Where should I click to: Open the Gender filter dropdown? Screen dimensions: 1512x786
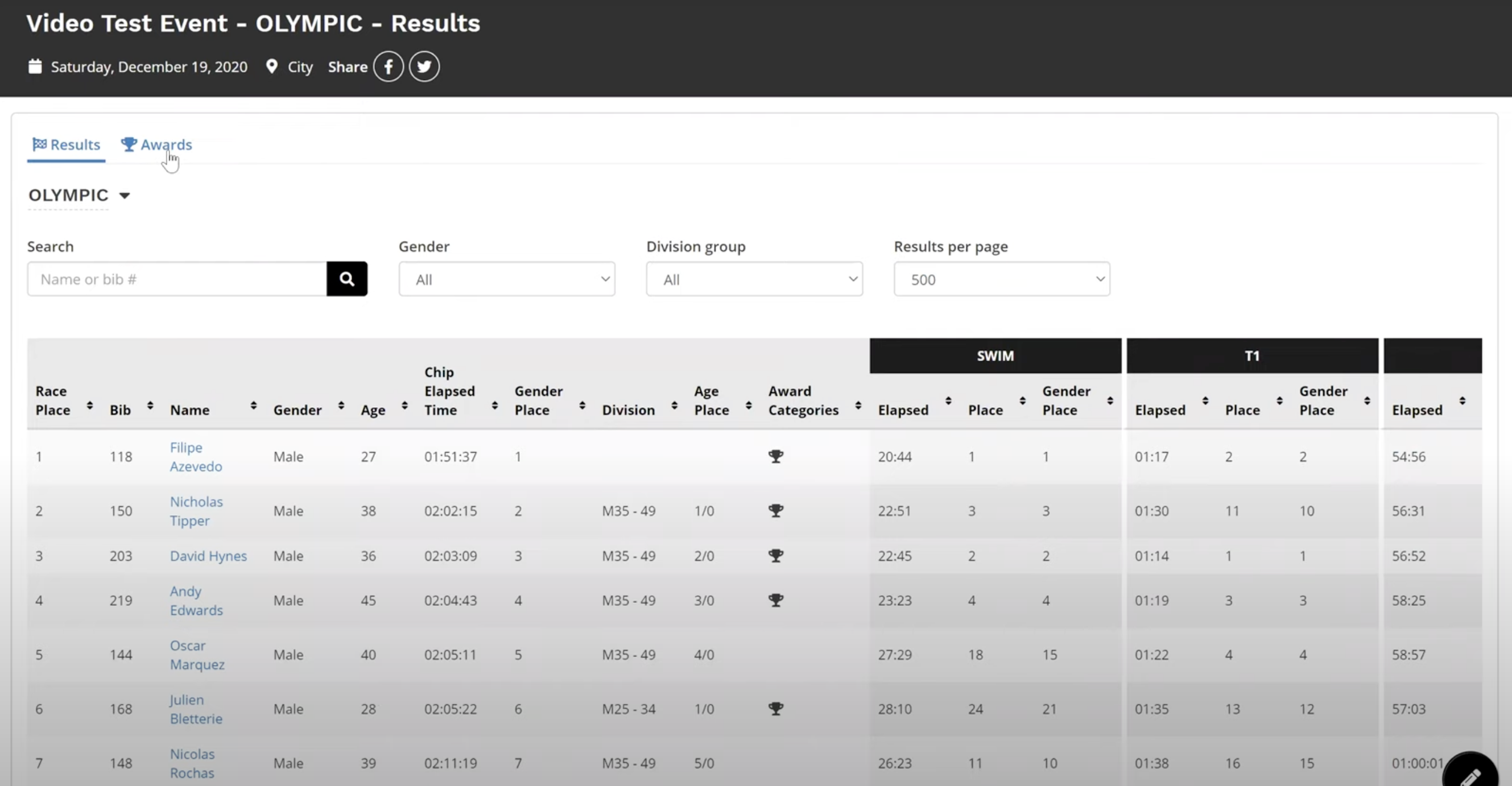pyautogui.click(x=506, y=279)
